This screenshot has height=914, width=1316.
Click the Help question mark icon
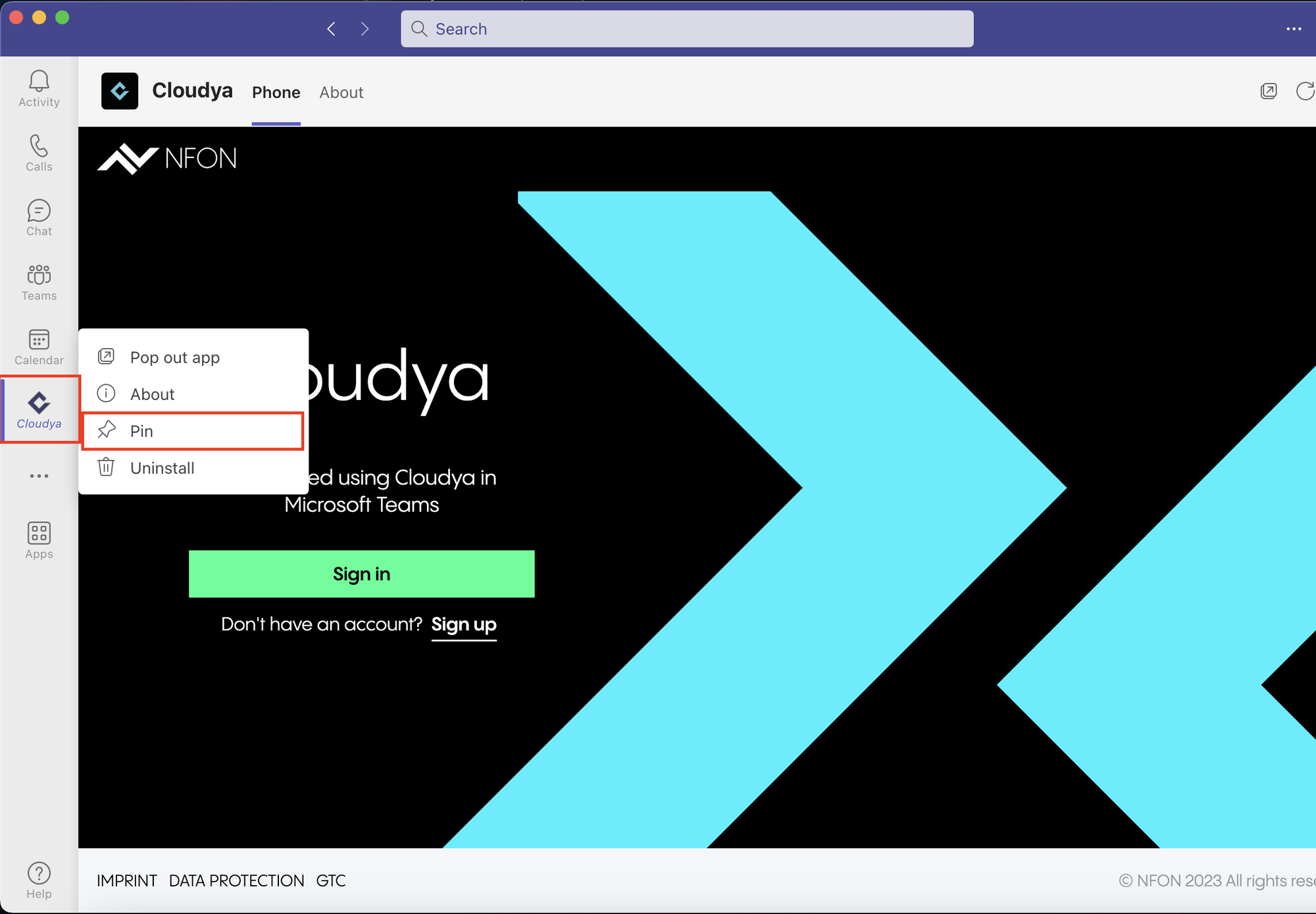39,879
